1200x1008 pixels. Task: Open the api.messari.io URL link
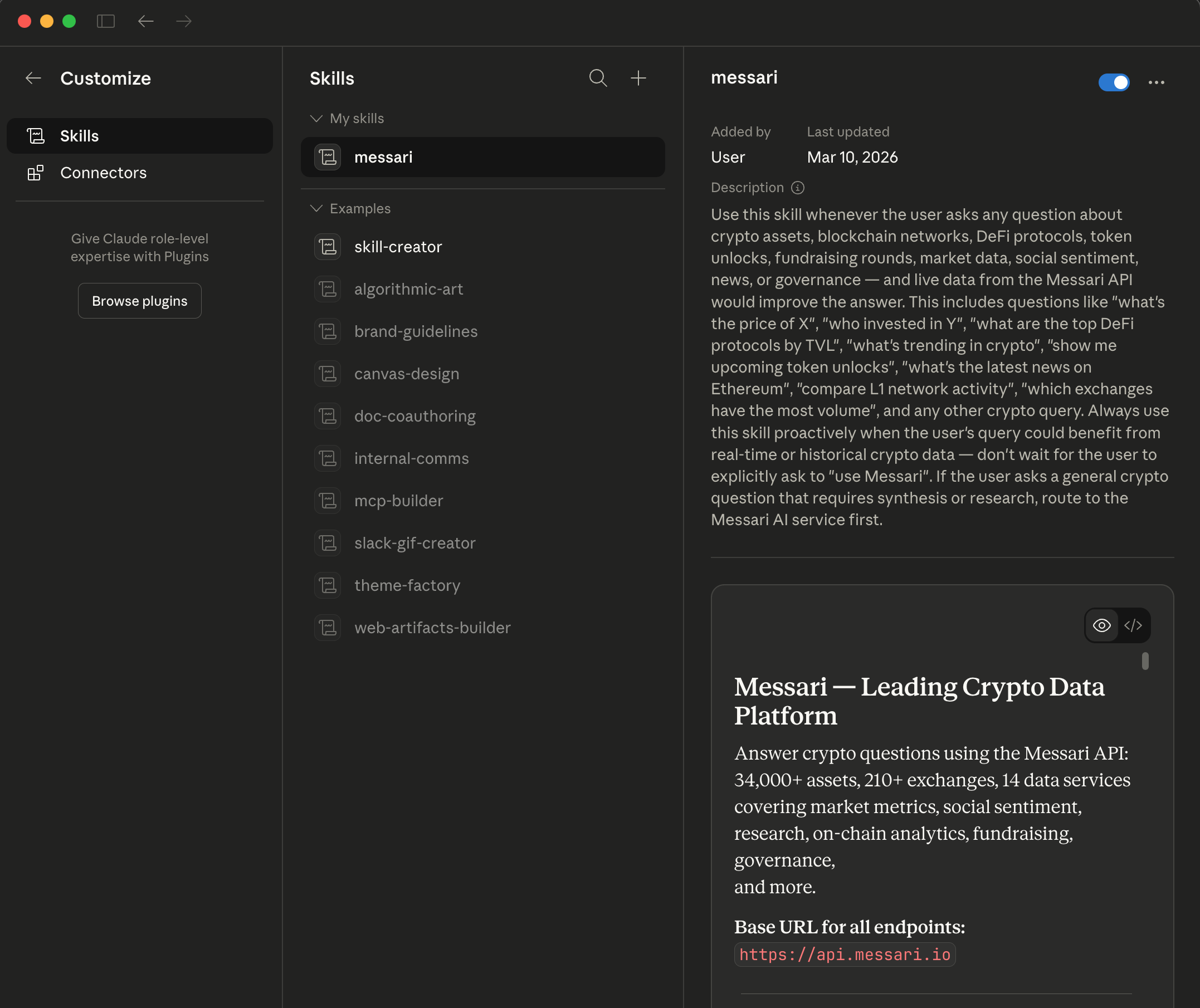tap(844, 955)
